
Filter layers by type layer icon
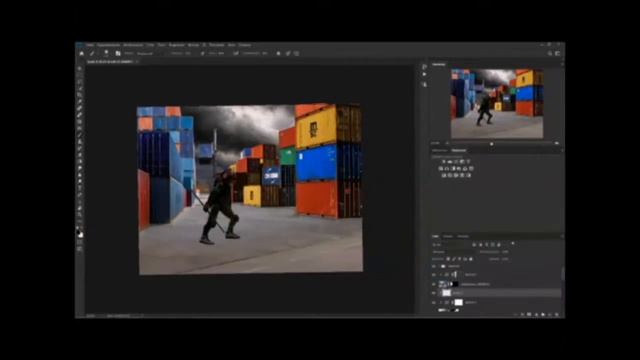coord(487,244)
